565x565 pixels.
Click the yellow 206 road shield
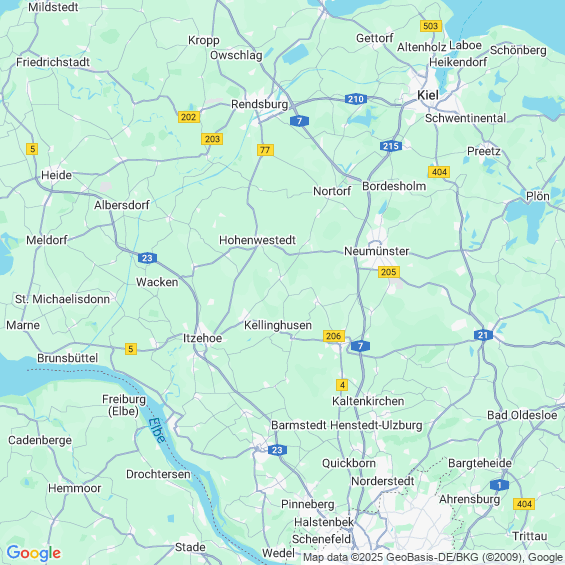click(x=334, y=336)
